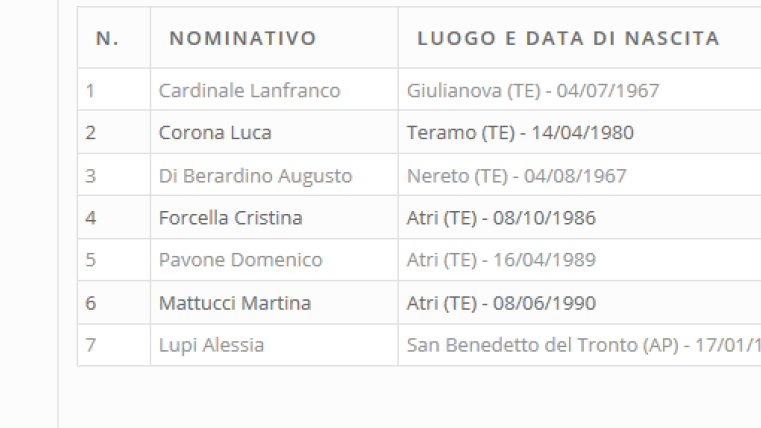Click the Forcella Cristina cell
761x428 pixels.
tap(231, 218)
